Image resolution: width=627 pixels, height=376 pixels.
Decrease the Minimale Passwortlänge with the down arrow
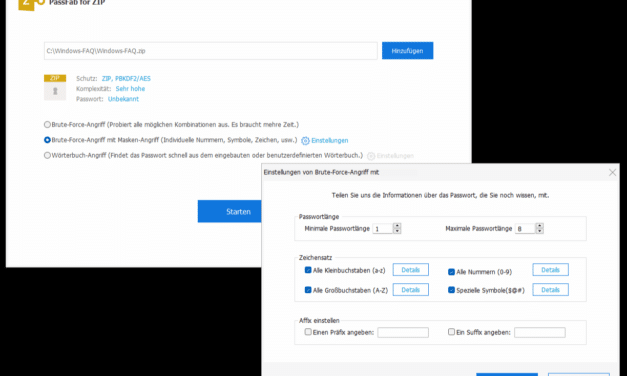click(397, 231)
